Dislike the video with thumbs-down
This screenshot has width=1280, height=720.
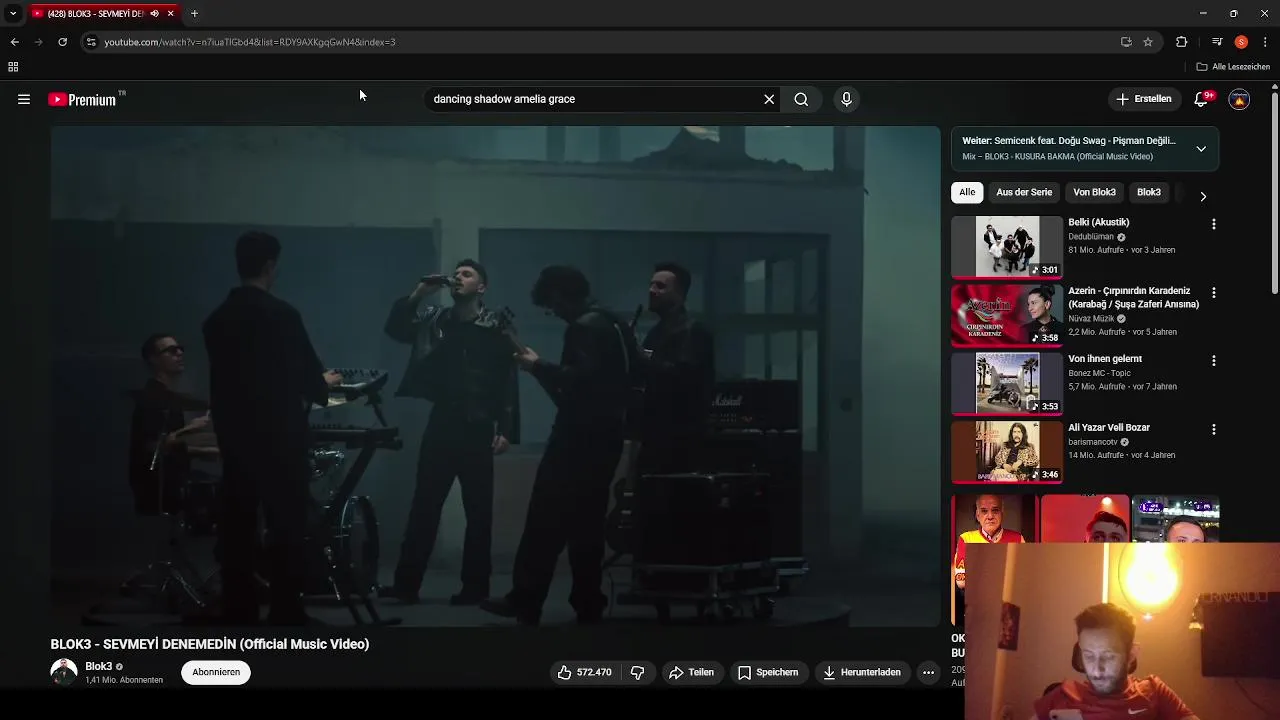tap(638, 672)
